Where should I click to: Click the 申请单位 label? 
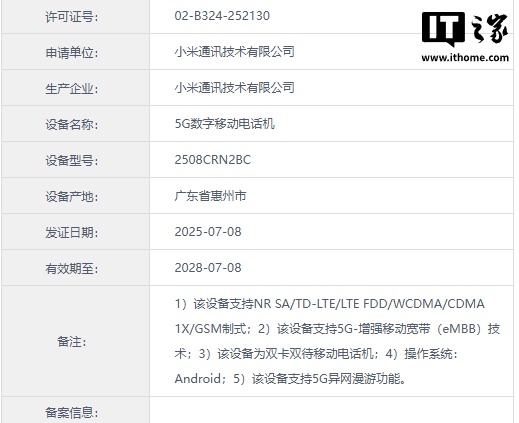72,53
